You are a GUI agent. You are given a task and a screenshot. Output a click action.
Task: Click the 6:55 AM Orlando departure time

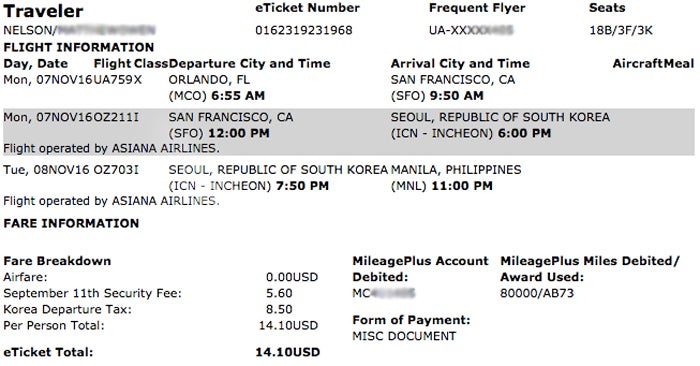(238, 96)
